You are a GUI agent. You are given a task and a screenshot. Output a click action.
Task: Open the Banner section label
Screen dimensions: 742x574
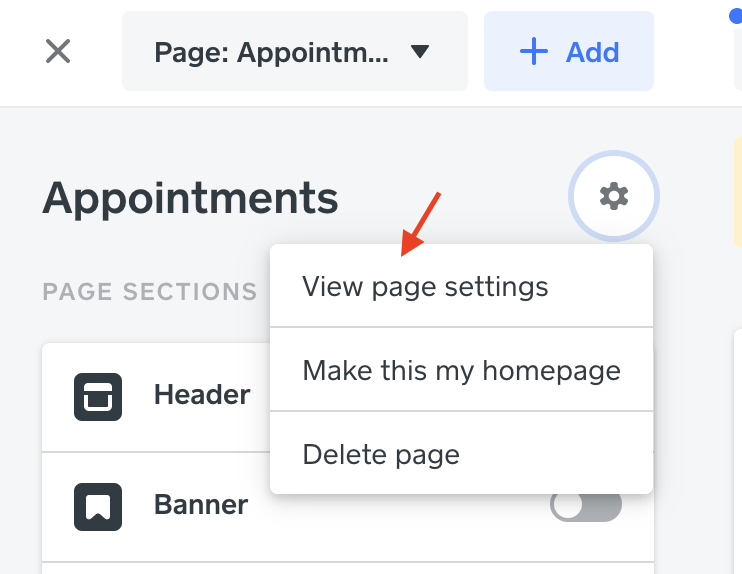[201, 504]
